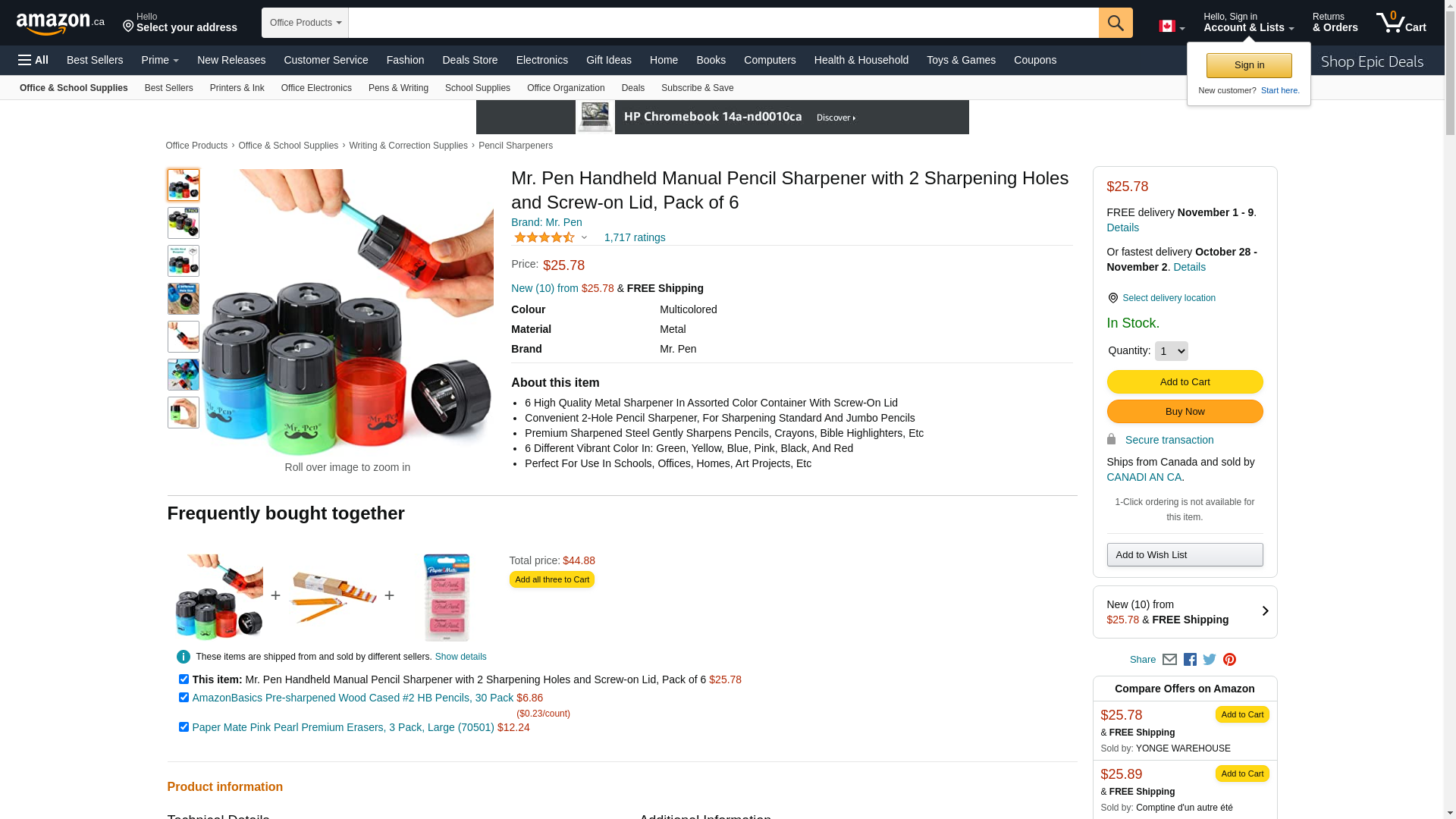Expand the Canada flag country selector
This screenshot has width=1456, height=819.
tap(1172, 27)
